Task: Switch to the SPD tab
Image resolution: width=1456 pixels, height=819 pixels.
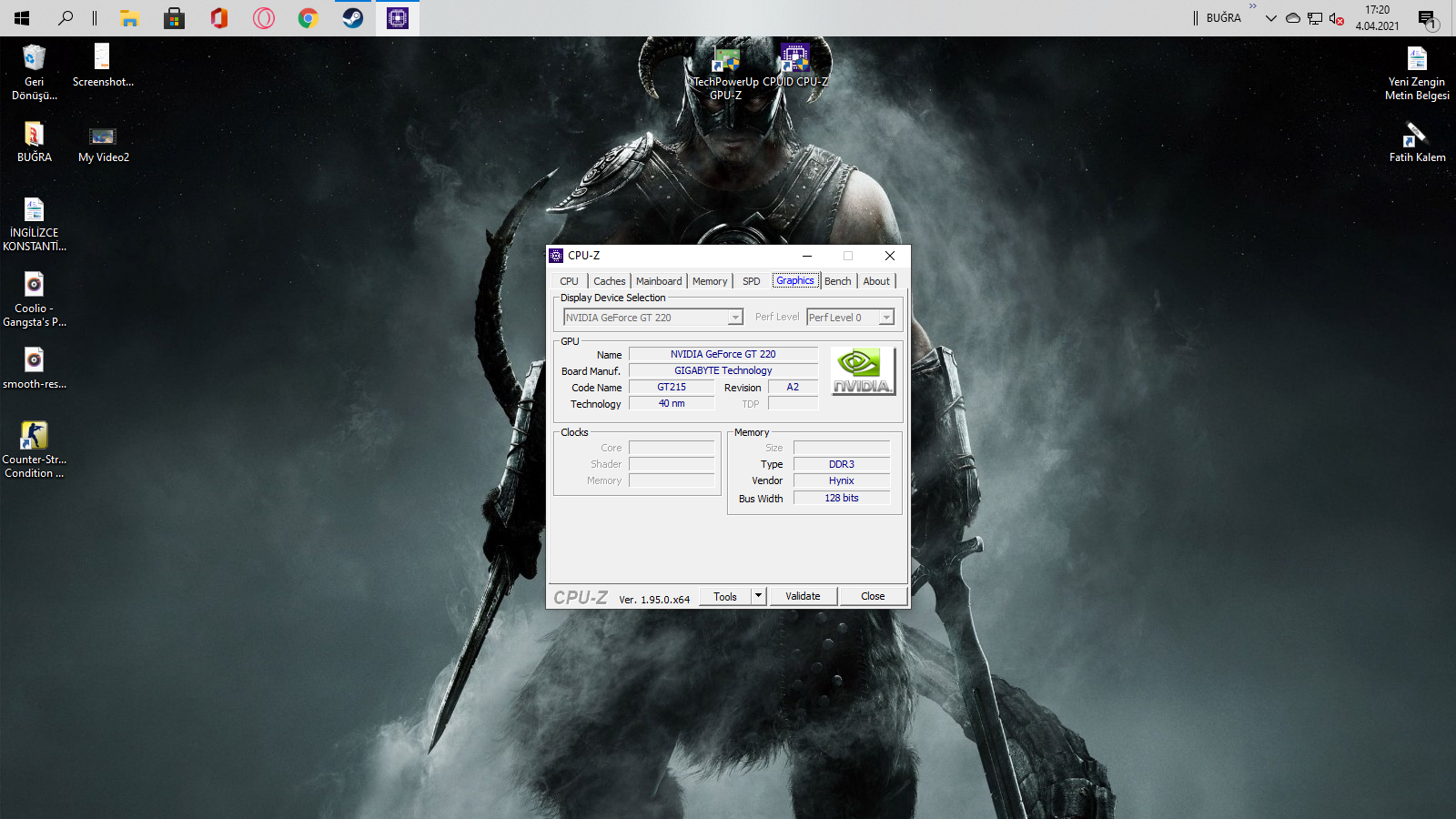Action: click(751, 281)
